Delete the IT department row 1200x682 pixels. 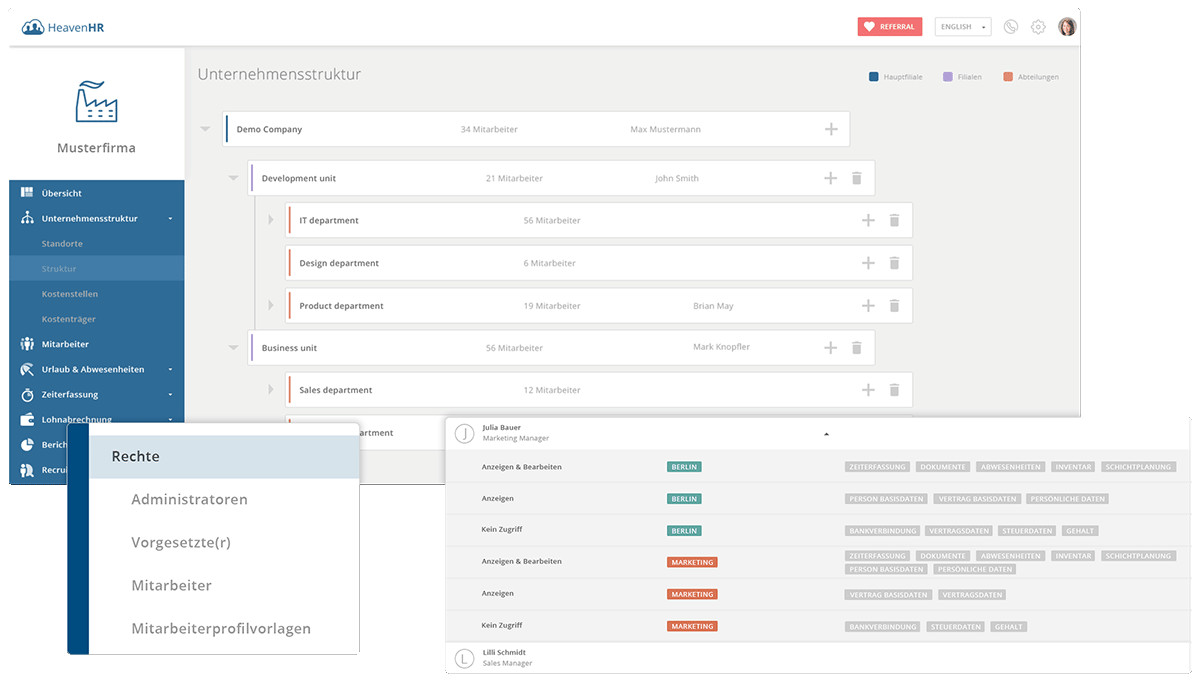click(894, 220)
